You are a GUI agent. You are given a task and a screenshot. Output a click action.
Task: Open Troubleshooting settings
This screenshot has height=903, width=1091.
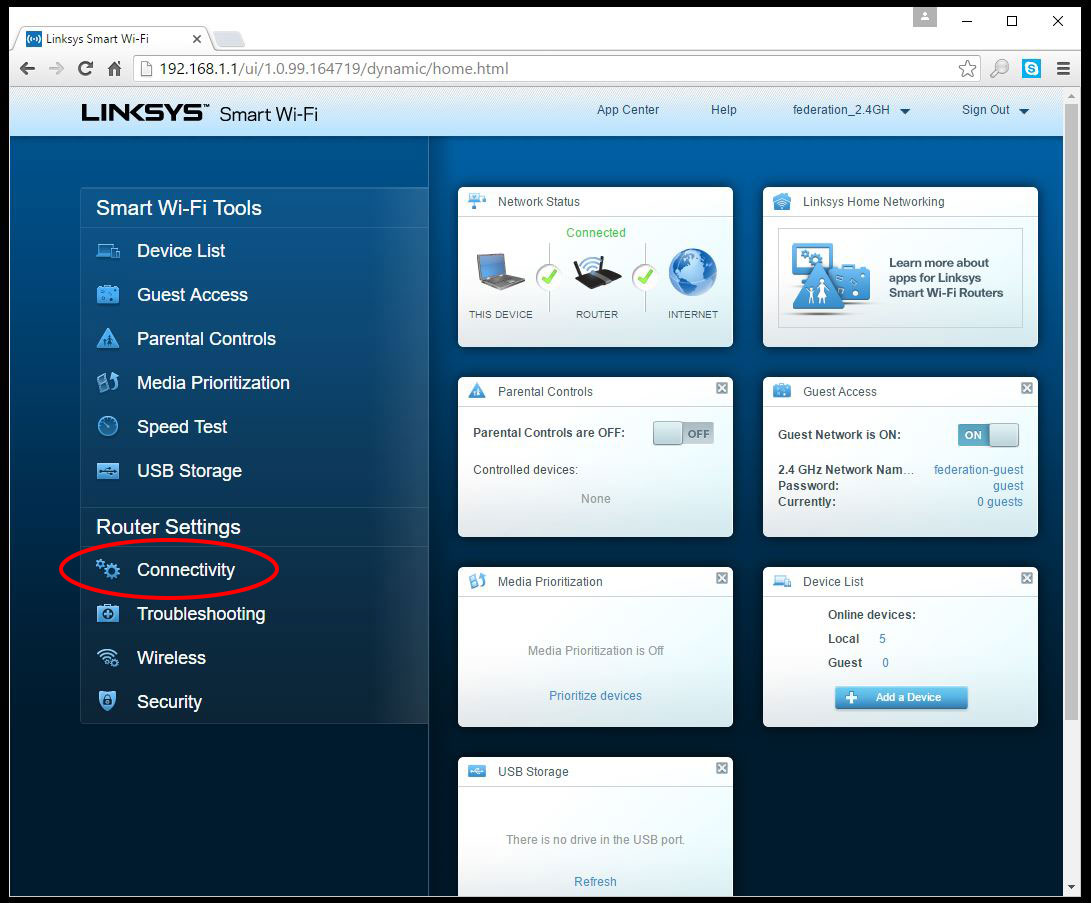click(x=201, y=614)
